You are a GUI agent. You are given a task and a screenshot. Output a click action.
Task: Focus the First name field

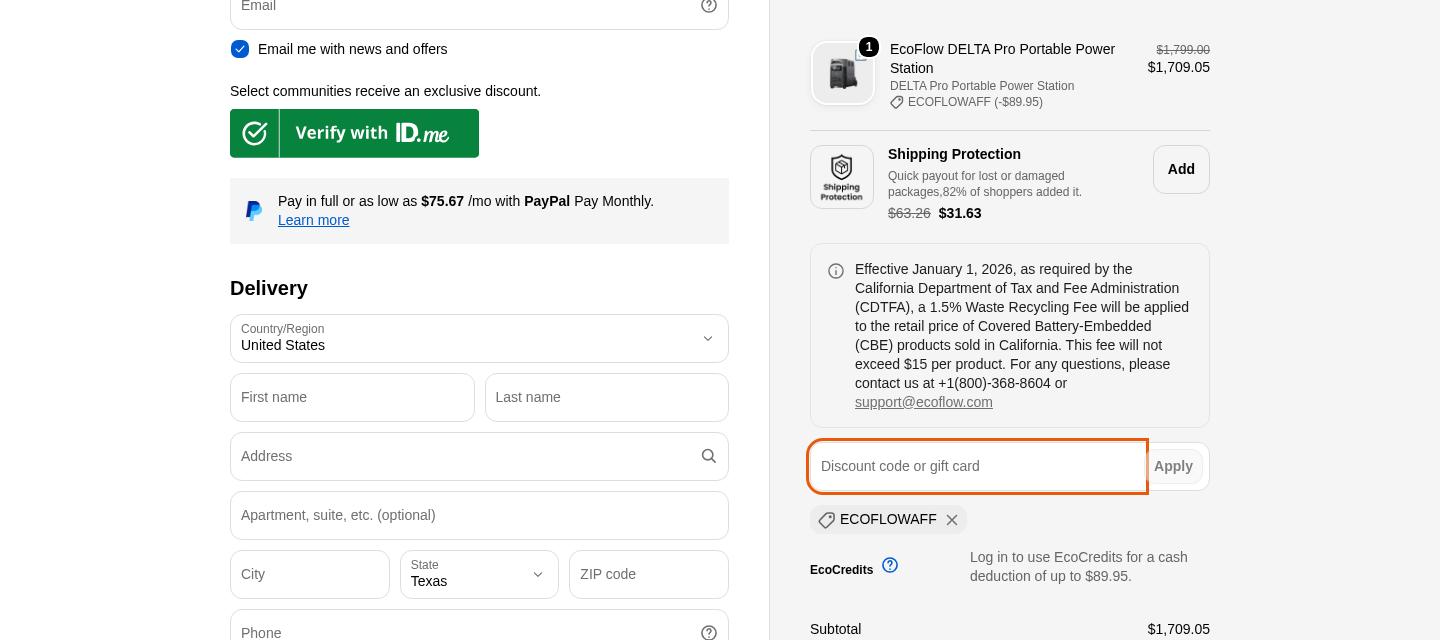coord(352,398)
